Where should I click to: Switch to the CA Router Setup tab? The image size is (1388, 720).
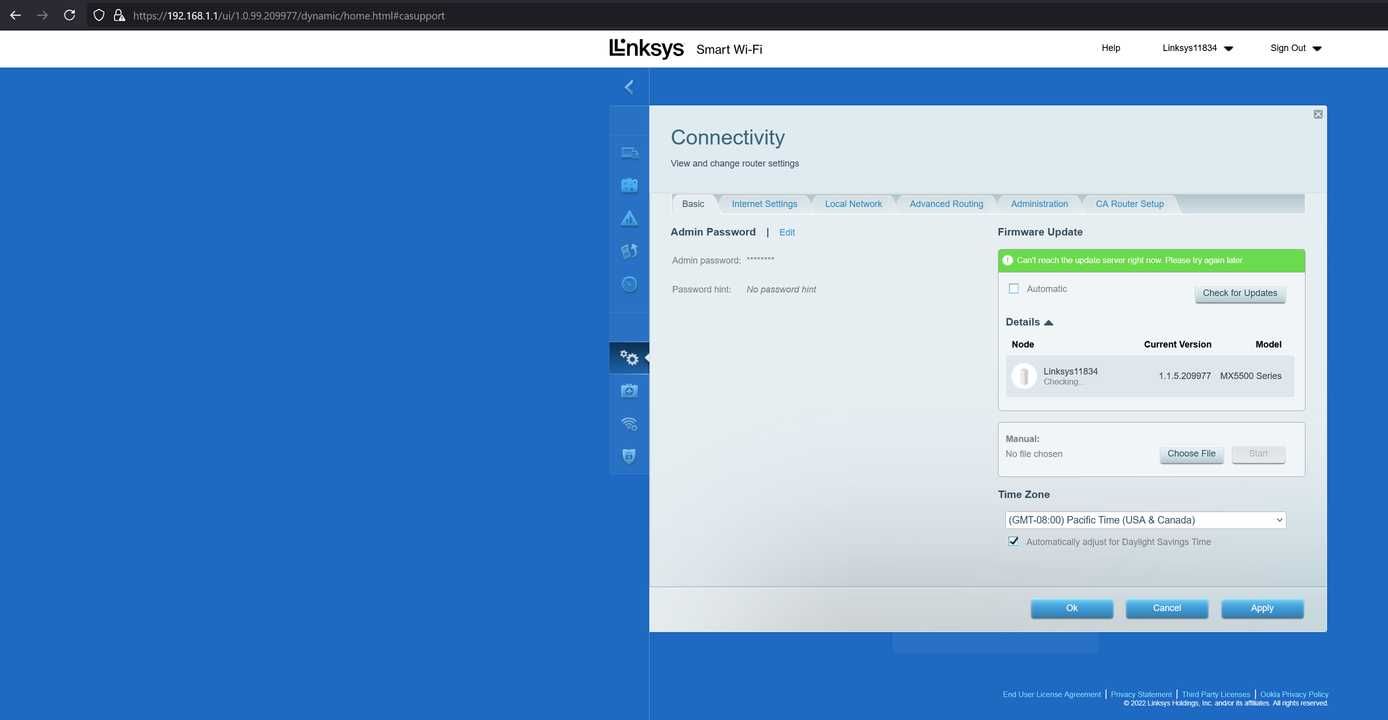pos(1130,204)
